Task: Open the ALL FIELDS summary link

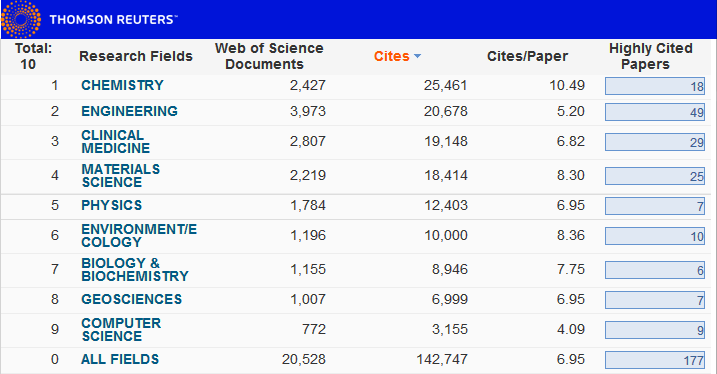Action: (120, 359)
